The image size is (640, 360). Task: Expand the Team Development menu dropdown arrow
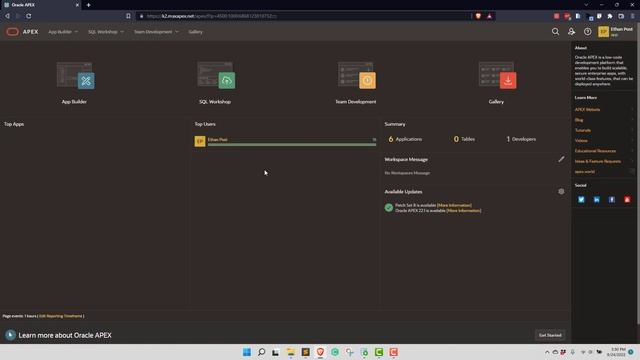click(x=177, y=32)
